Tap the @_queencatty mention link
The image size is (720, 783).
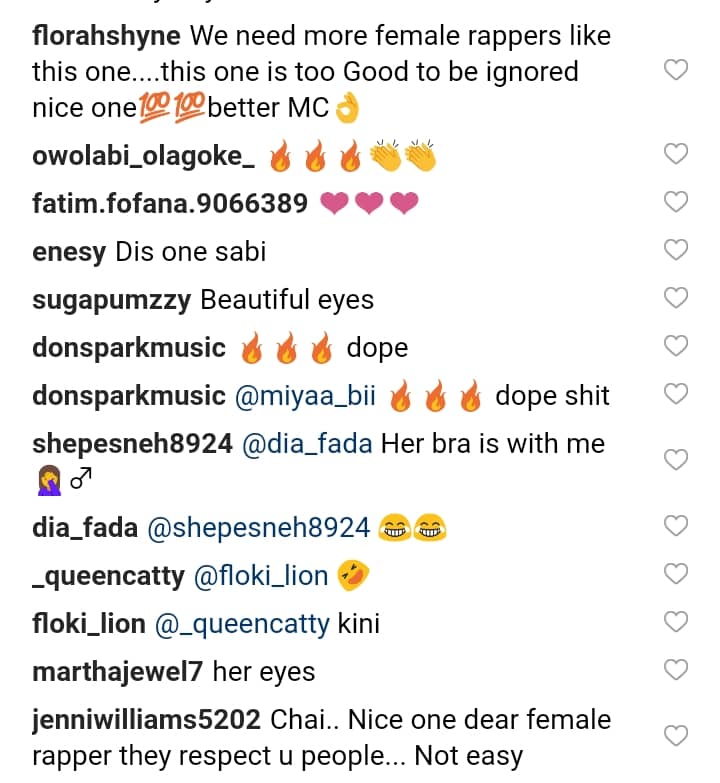click(241, 623)
